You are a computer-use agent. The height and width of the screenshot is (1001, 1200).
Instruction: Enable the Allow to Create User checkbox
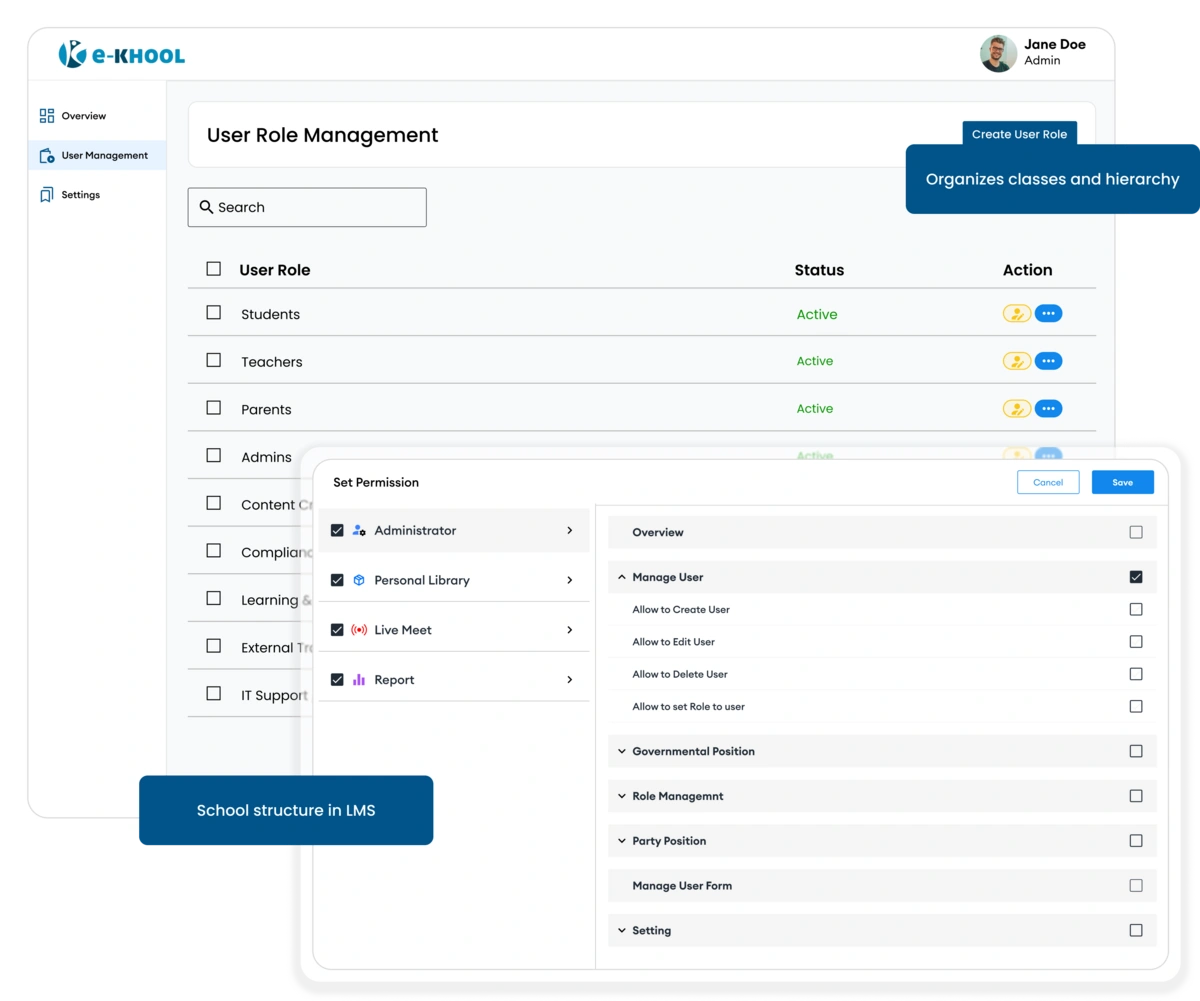1135,609
